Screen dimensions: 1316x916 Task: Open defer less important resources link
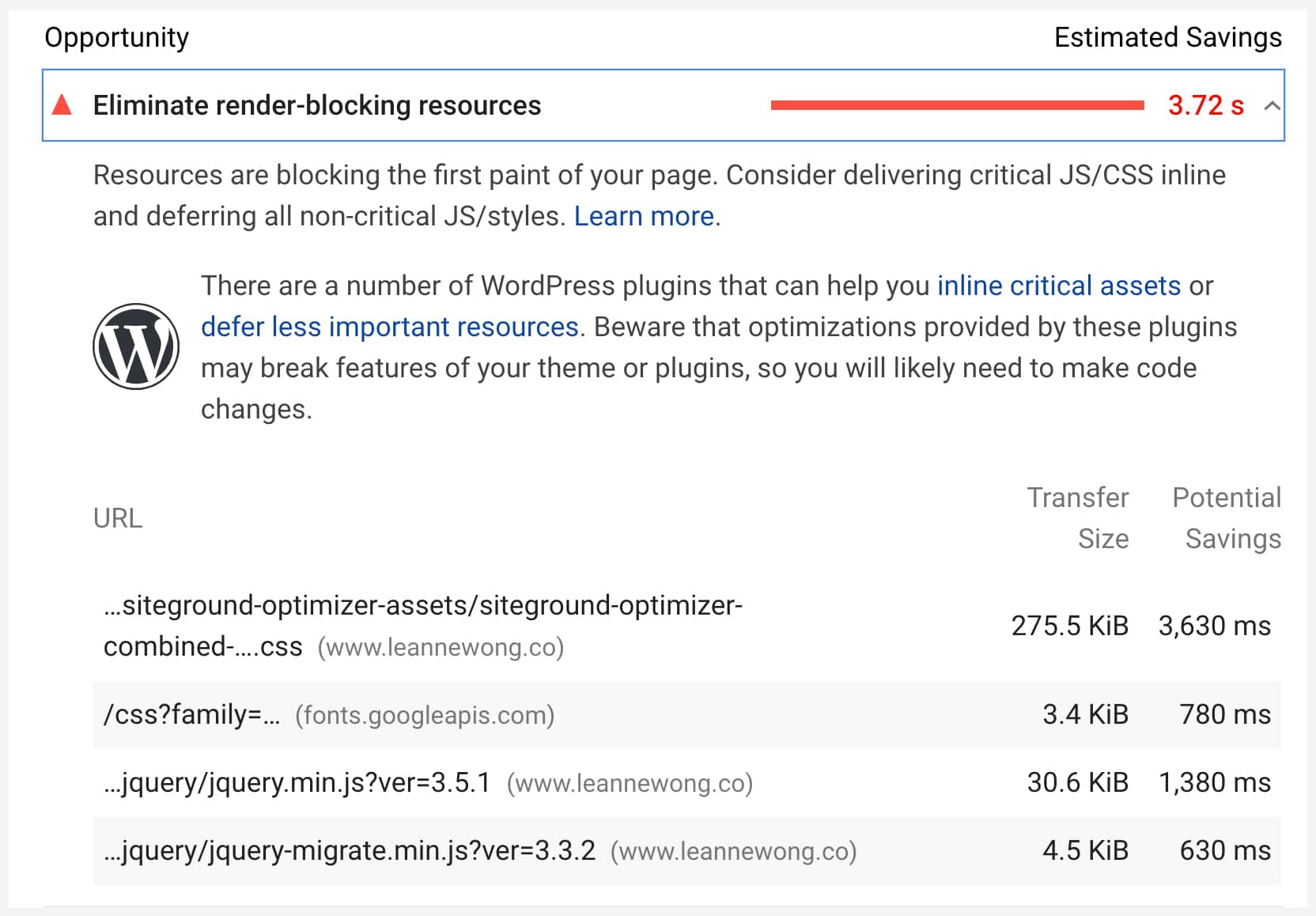pyautogui.click(x=388, y=326)
